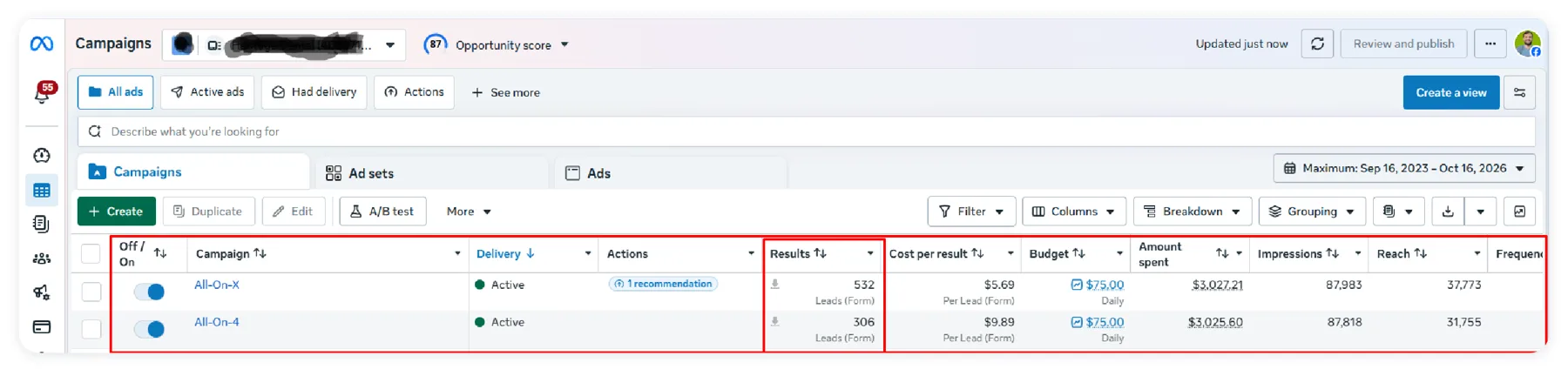Sort by Amount spent arrows
The height and width of the screenshot is (376, 1568).
[1222, 253]
